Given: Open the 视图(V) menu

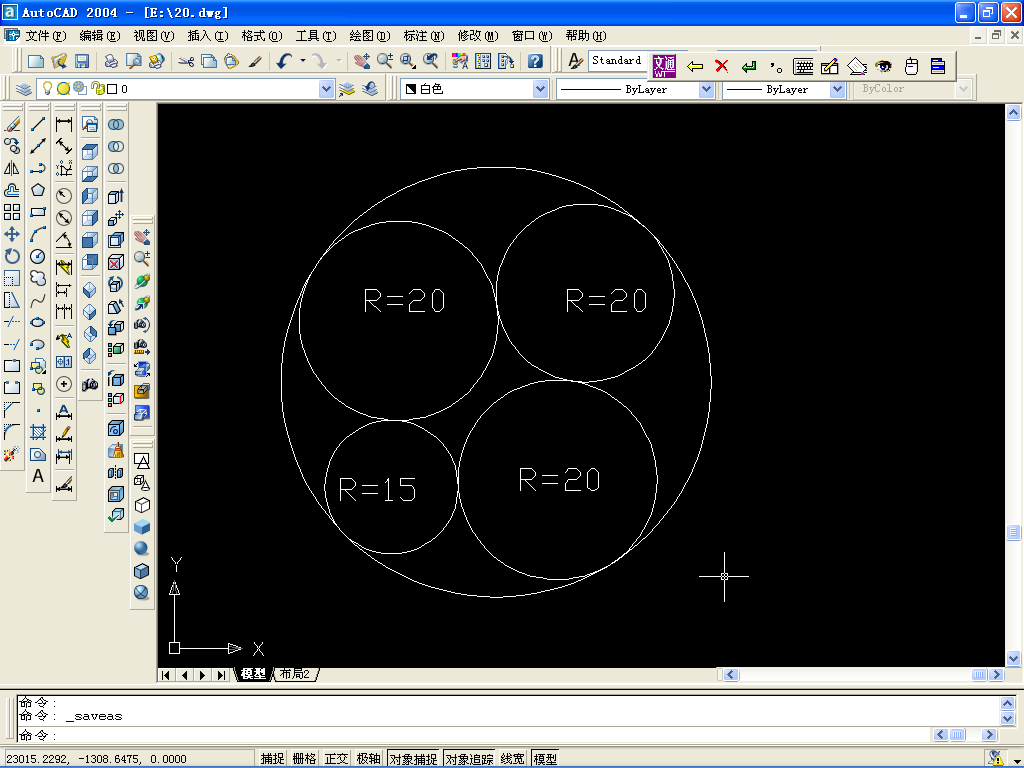Looking at the screenshot, I should pyautogui.click(x=153, y=36).
